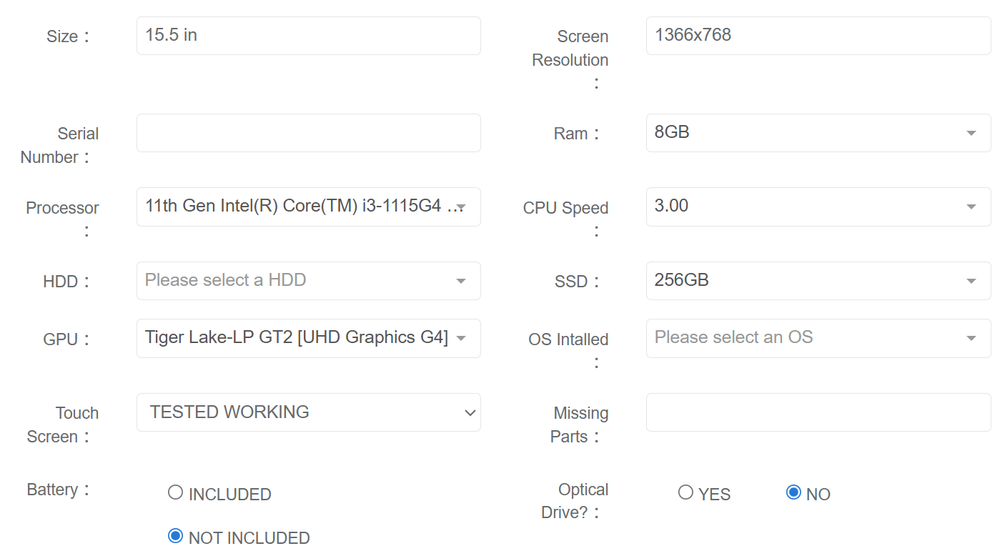Choose YES for Optical Drive
Image resolution: width=1000 pixels, height=546 pixels.
686,493
